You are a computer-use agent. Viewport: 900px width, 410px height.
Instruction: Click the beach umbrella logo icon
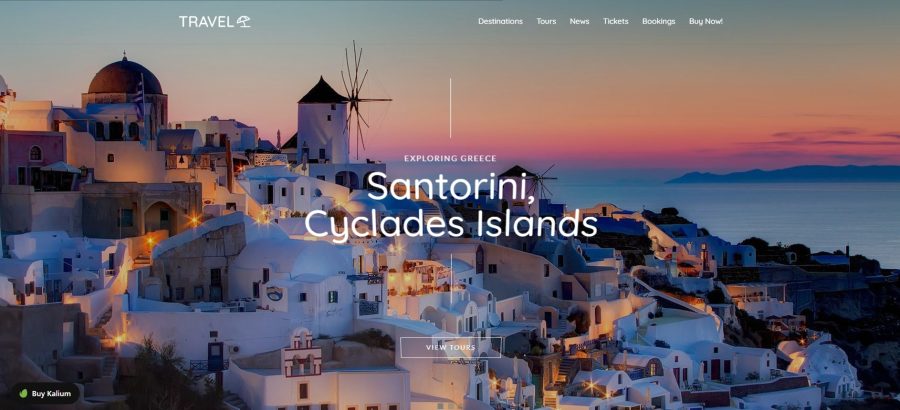coord(244,21)
